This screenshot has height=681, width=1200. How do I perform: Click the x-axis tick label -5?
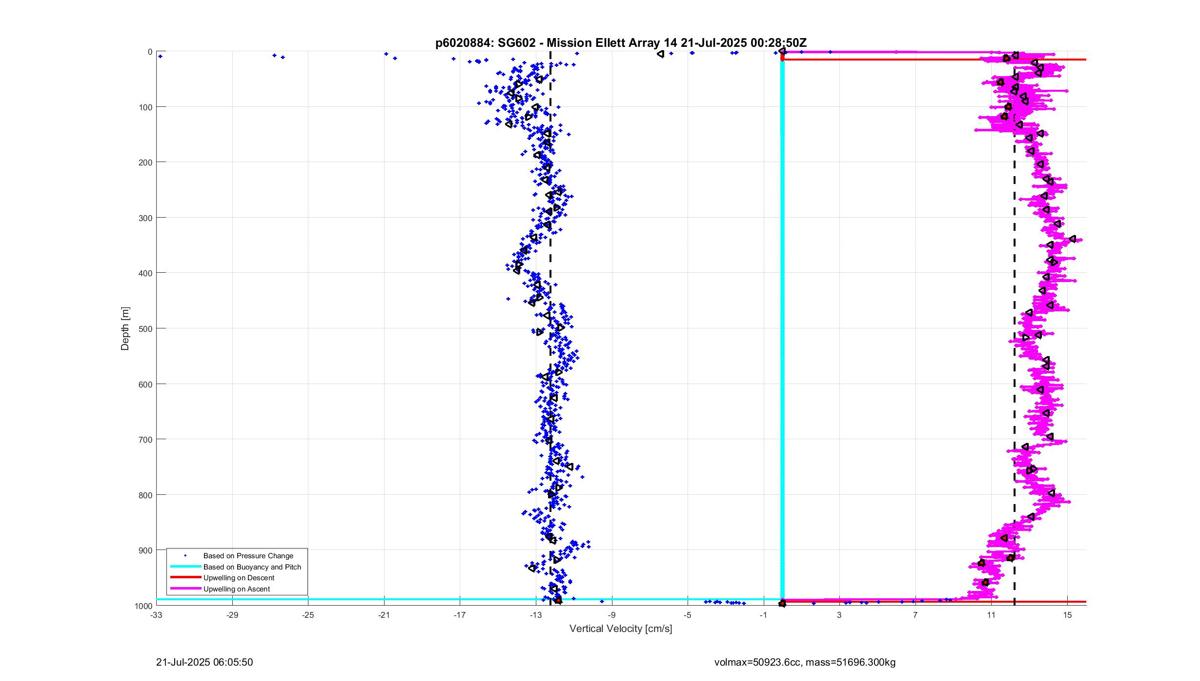coord(687,615)
